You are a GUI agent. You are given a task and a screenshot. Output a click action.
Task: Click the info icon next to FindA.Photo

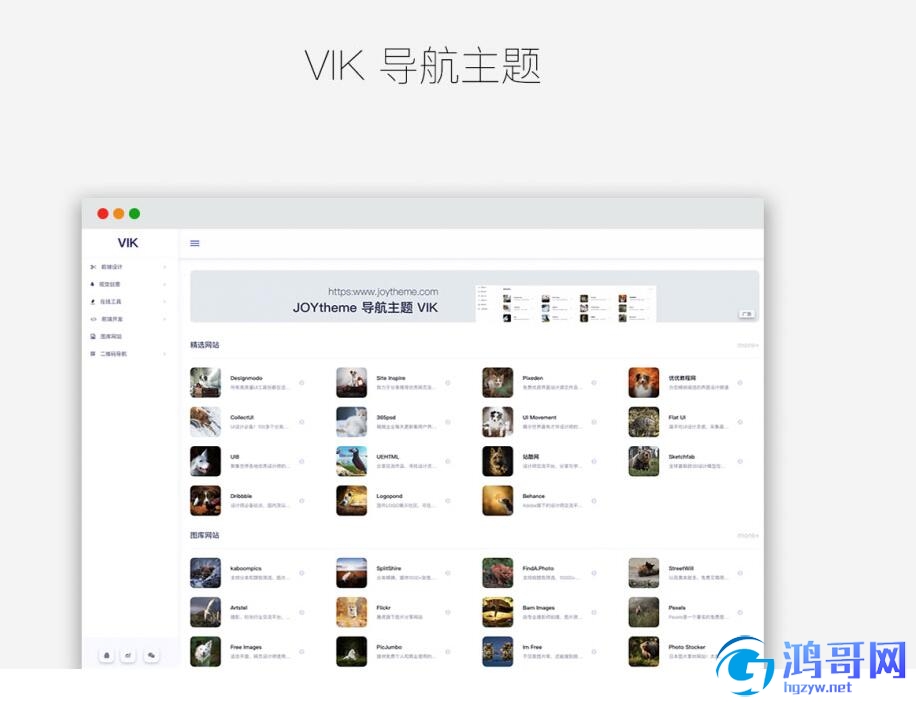(594, 573)
